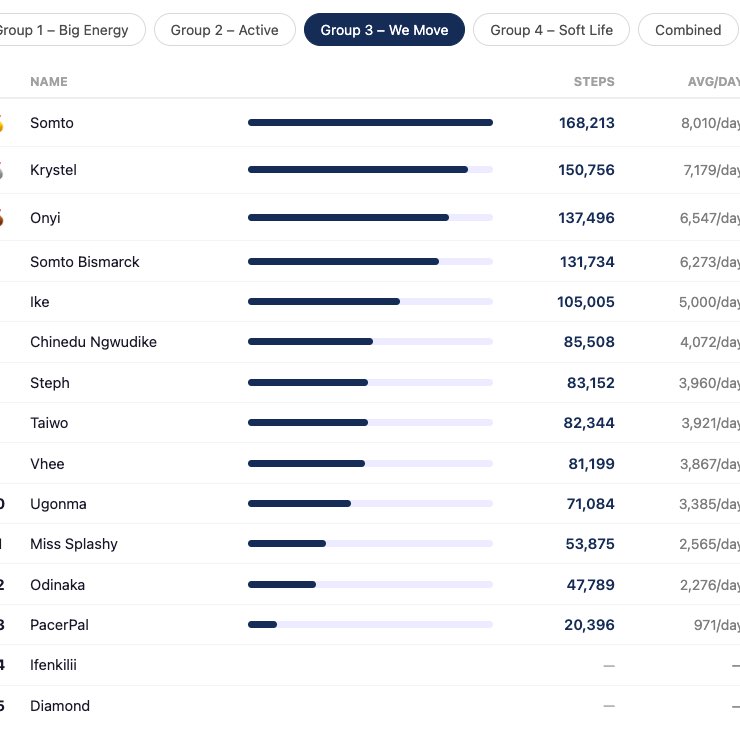
Task: Click the bronze medal icon beside Onyi
Action: pyautogui.click(x=1, y=218)
